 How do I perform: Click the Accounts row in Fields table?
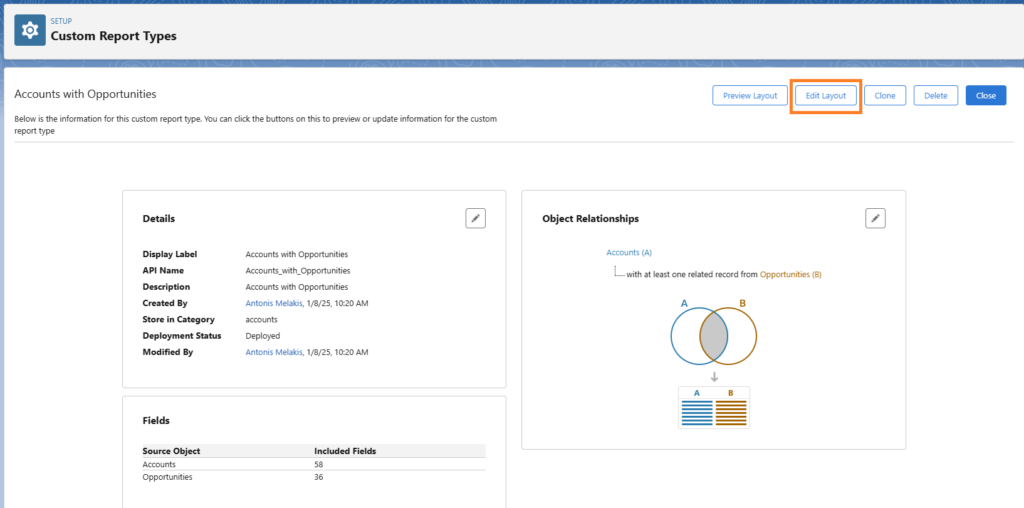pyautogui.click(x=313, y=464)
